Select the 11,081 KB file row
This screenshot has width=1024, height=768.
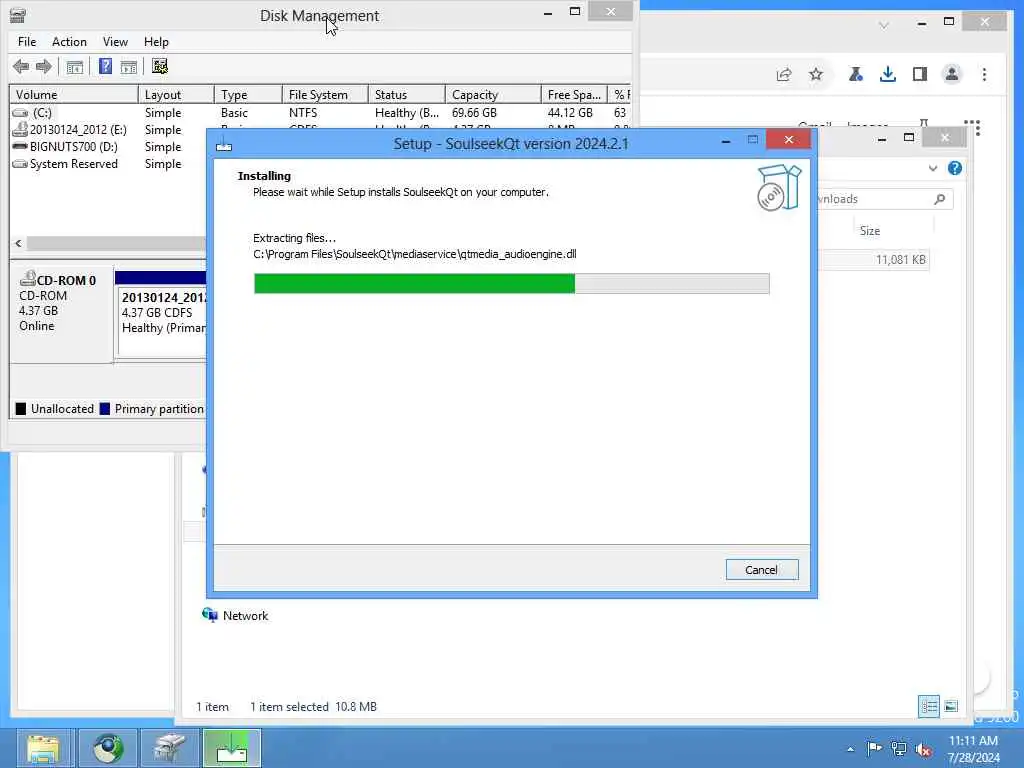click(874, 260)
